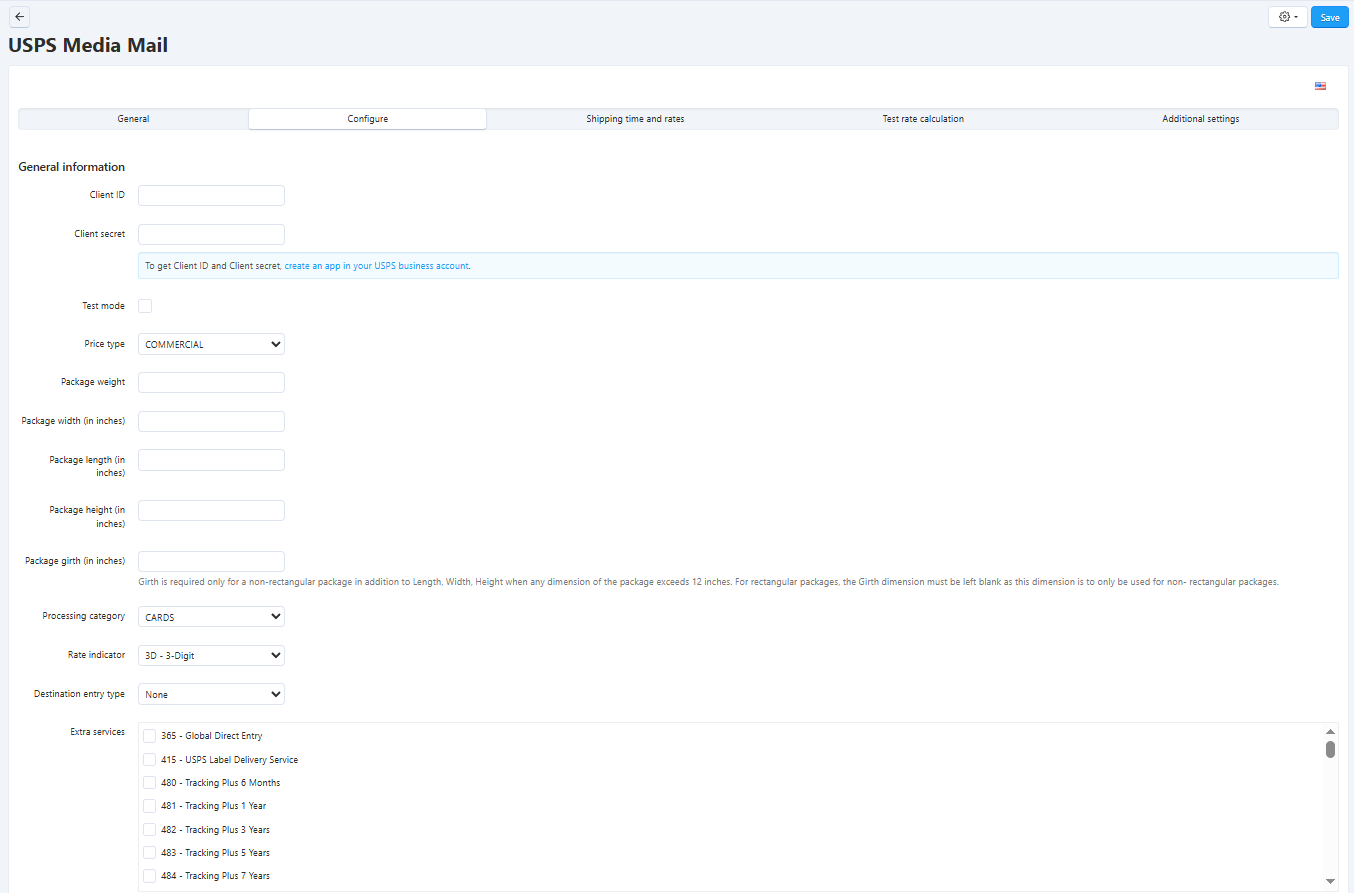Click the back arrow icon
The height and width of the screenshot is (893, 1354).
point(19,16)
